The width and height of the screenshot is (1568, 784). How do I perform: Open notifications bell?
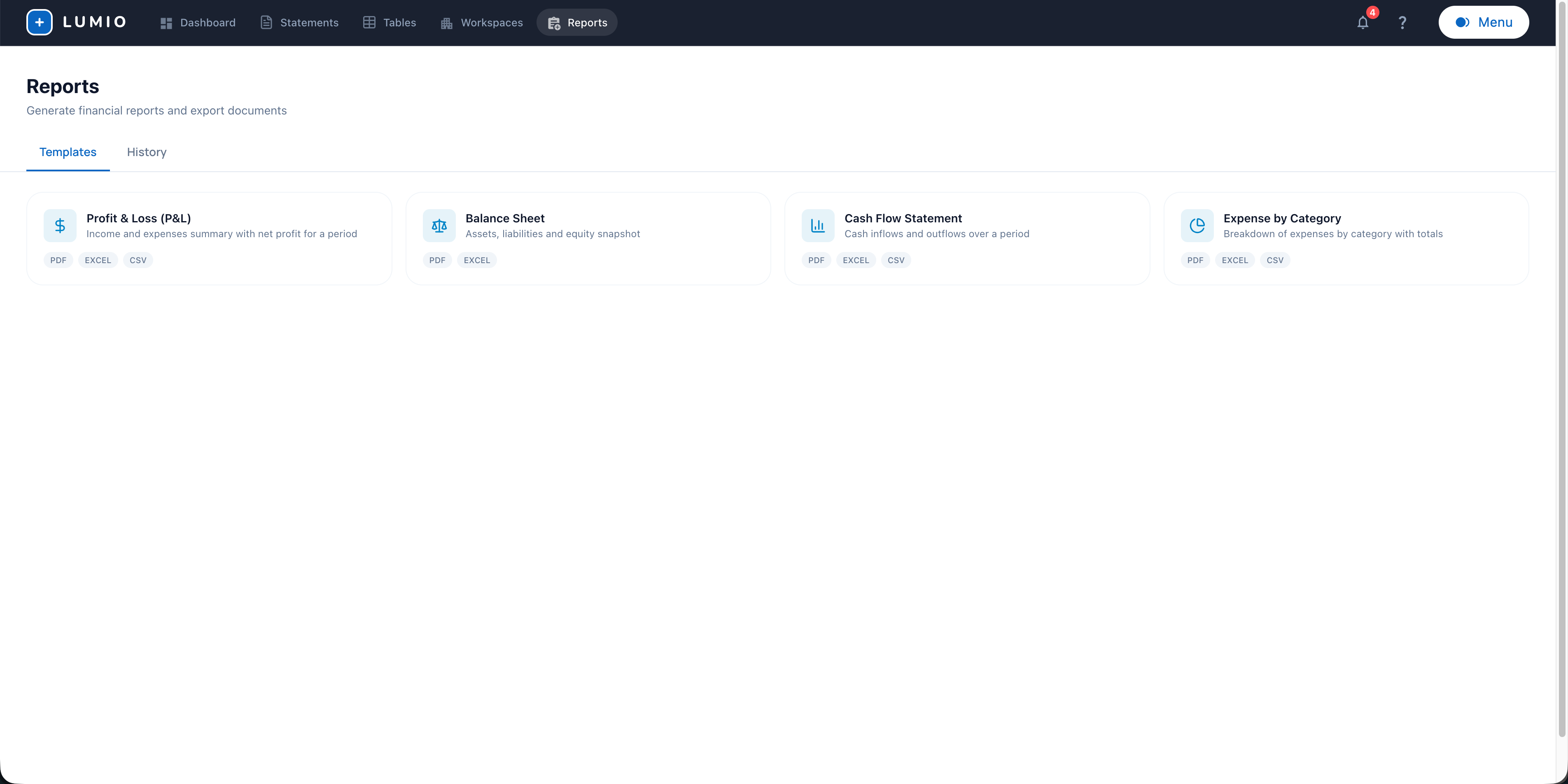click(x=1363, y=23)
